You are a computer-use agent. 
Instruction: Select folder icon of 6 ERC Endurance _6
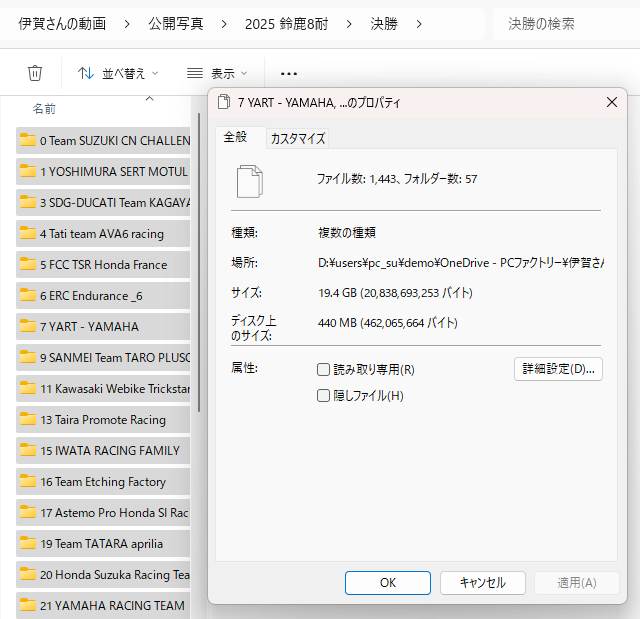click(x=28, y=295)
